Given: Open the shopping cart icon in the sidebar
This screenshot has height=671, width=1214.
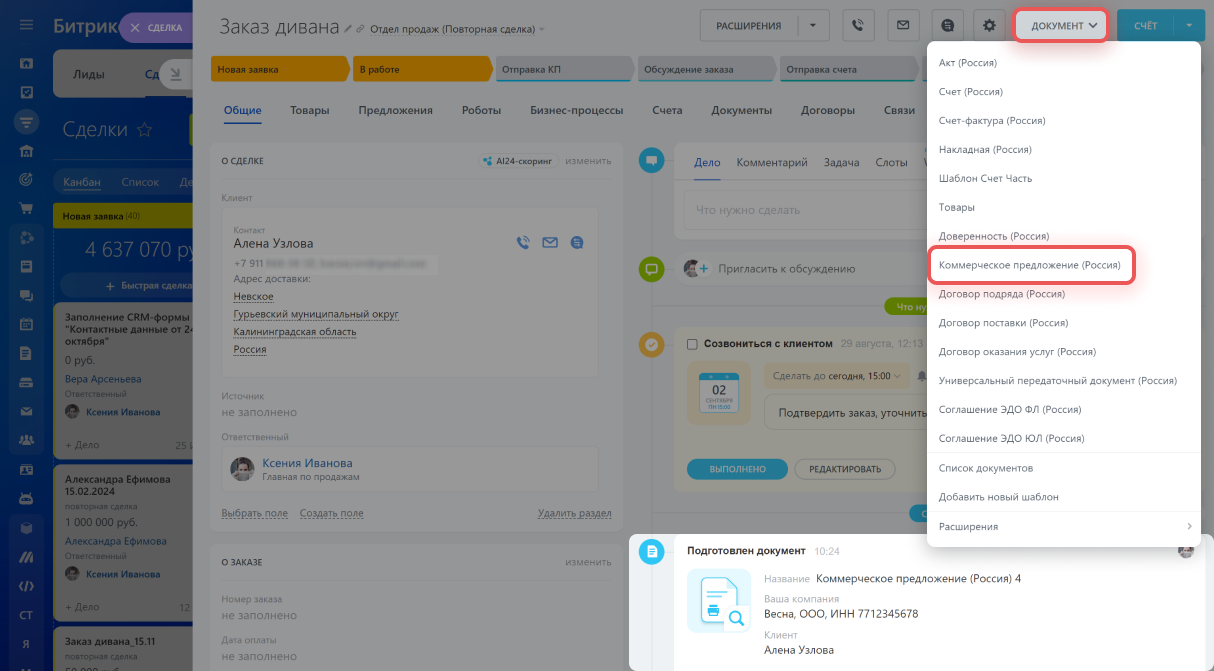Looking at the screenshot, I should tap(26, 209).
